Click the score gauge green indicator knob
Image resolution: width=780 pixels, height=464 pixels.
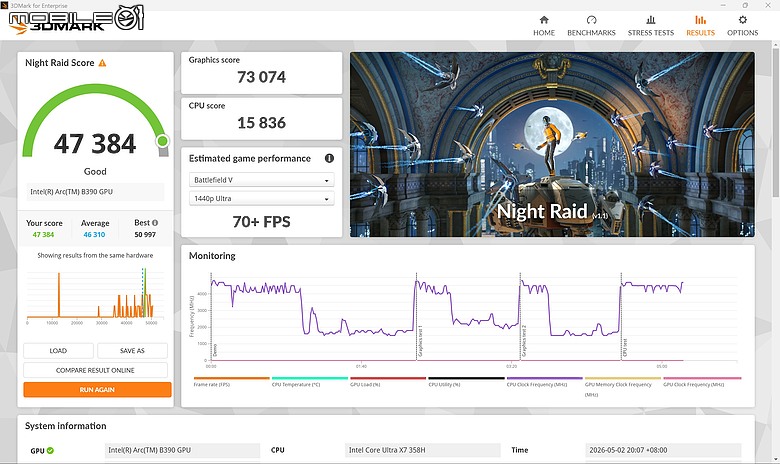163,141
